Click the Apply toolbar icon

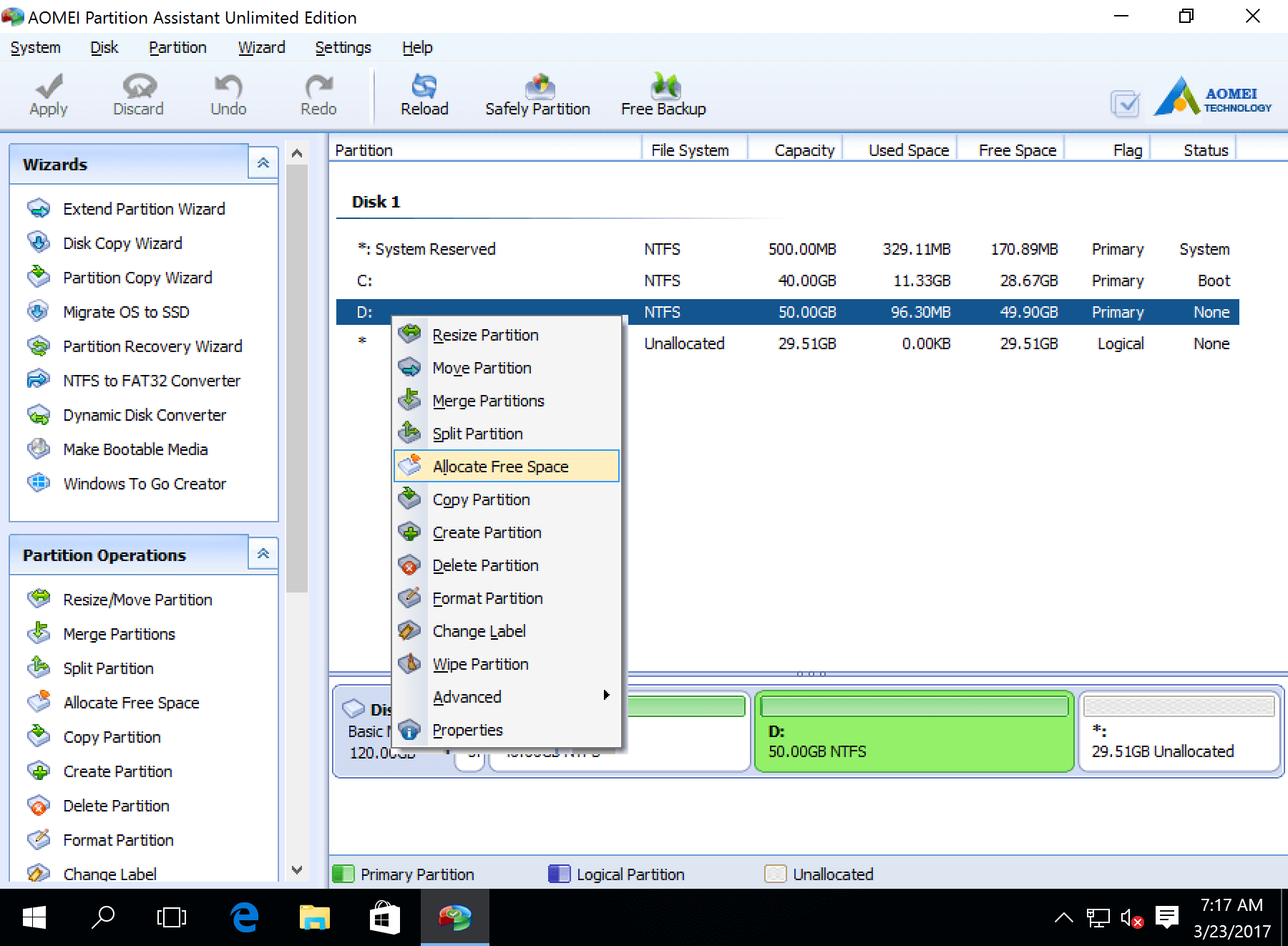click(x=49, y=94)
